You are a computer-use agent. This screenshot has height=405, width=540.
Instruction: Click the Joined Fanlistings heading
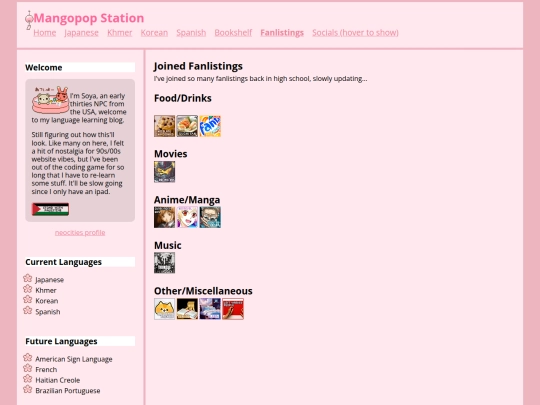(198, 66)
